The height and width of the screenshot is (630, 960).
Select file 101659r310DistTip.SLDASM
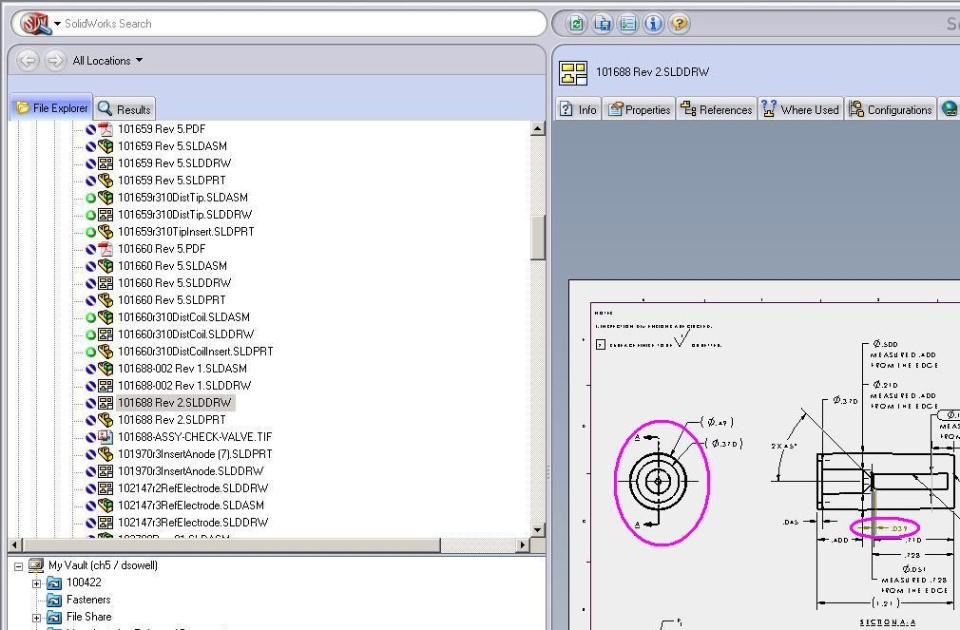coord(183,198)
